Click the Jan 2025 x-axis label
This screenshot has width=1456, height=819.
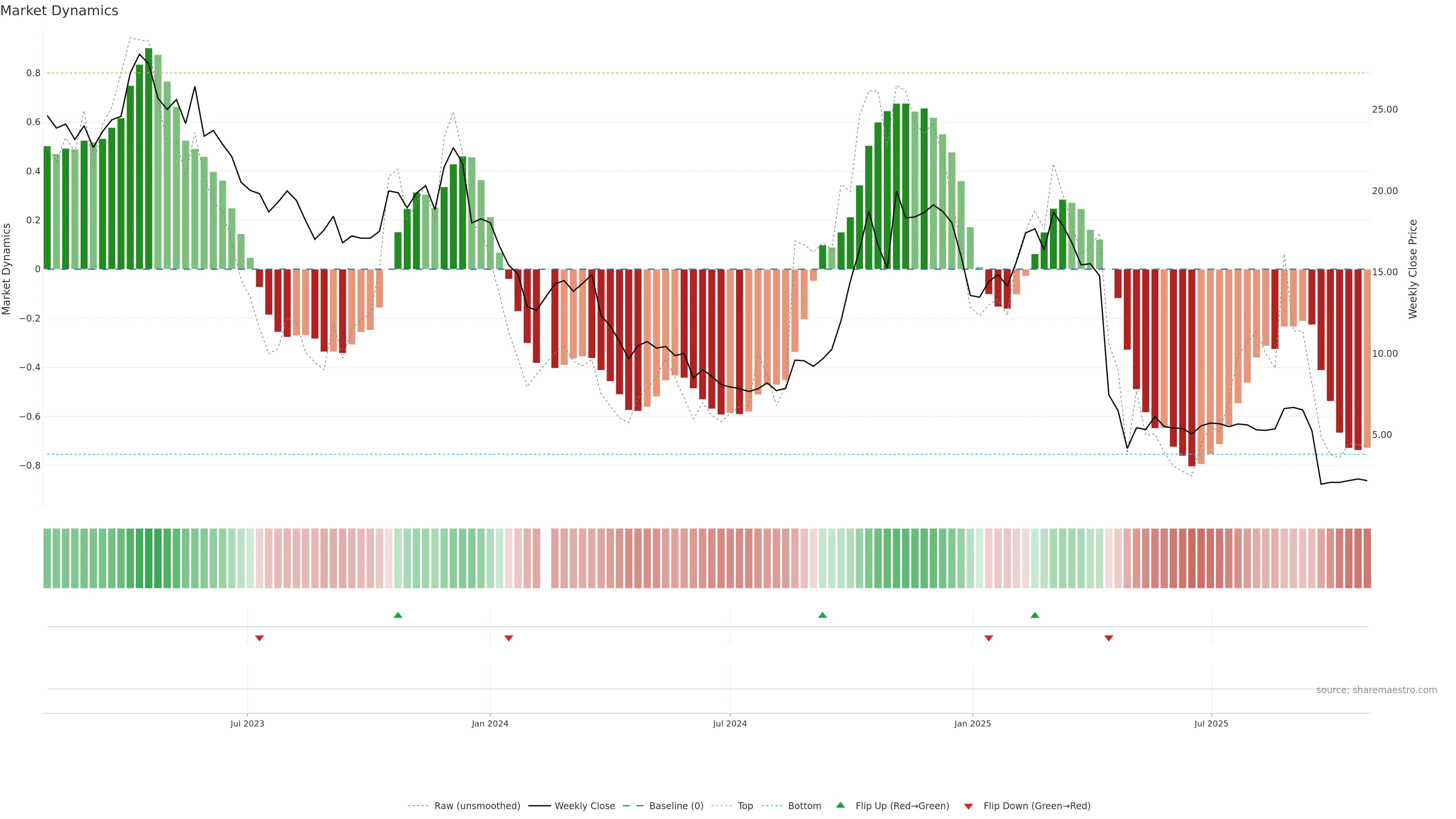coord(972,723)
